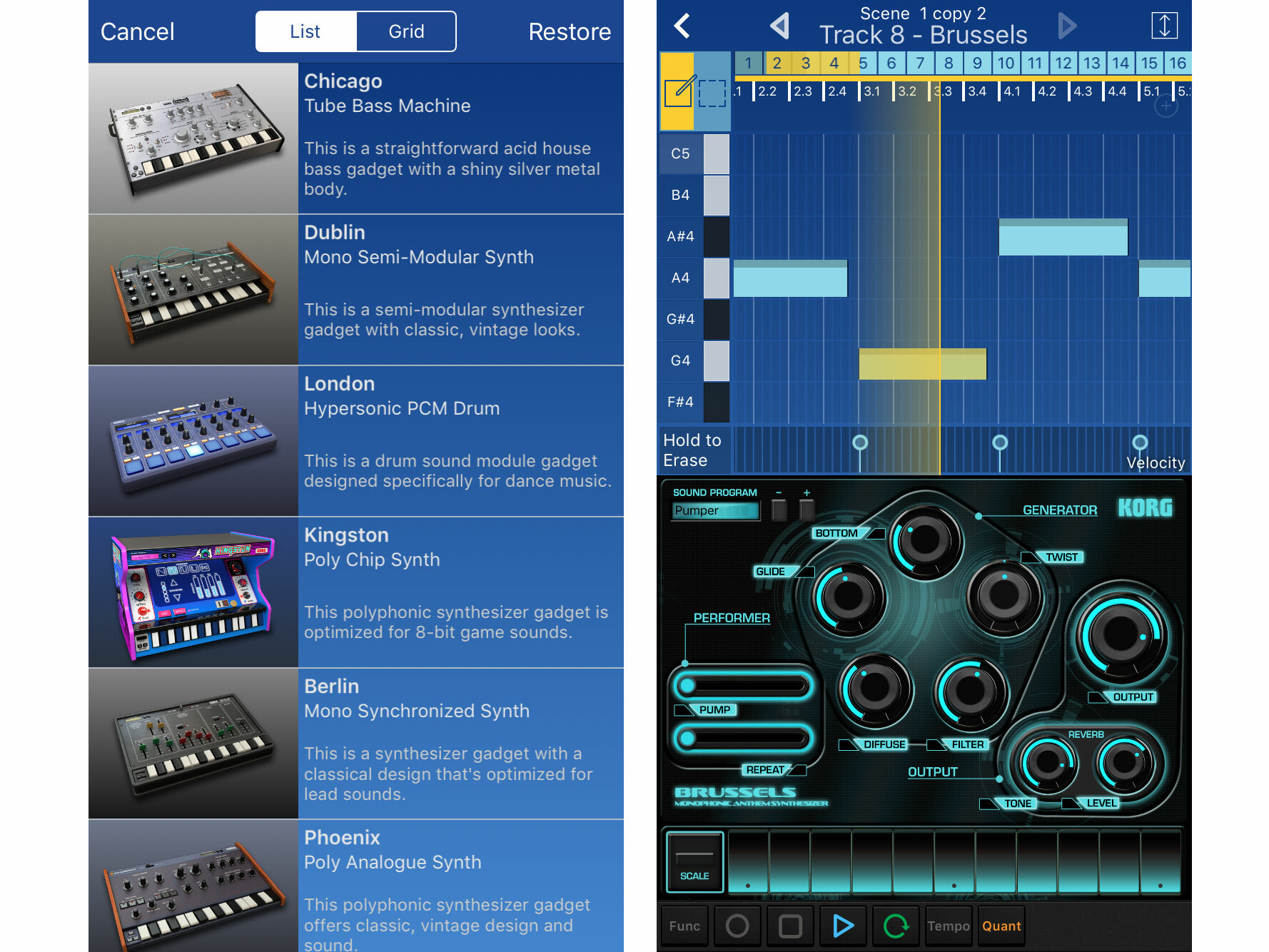Adjust the BOTTOM knob
1269x952 pixels.
tap(925, 541)
